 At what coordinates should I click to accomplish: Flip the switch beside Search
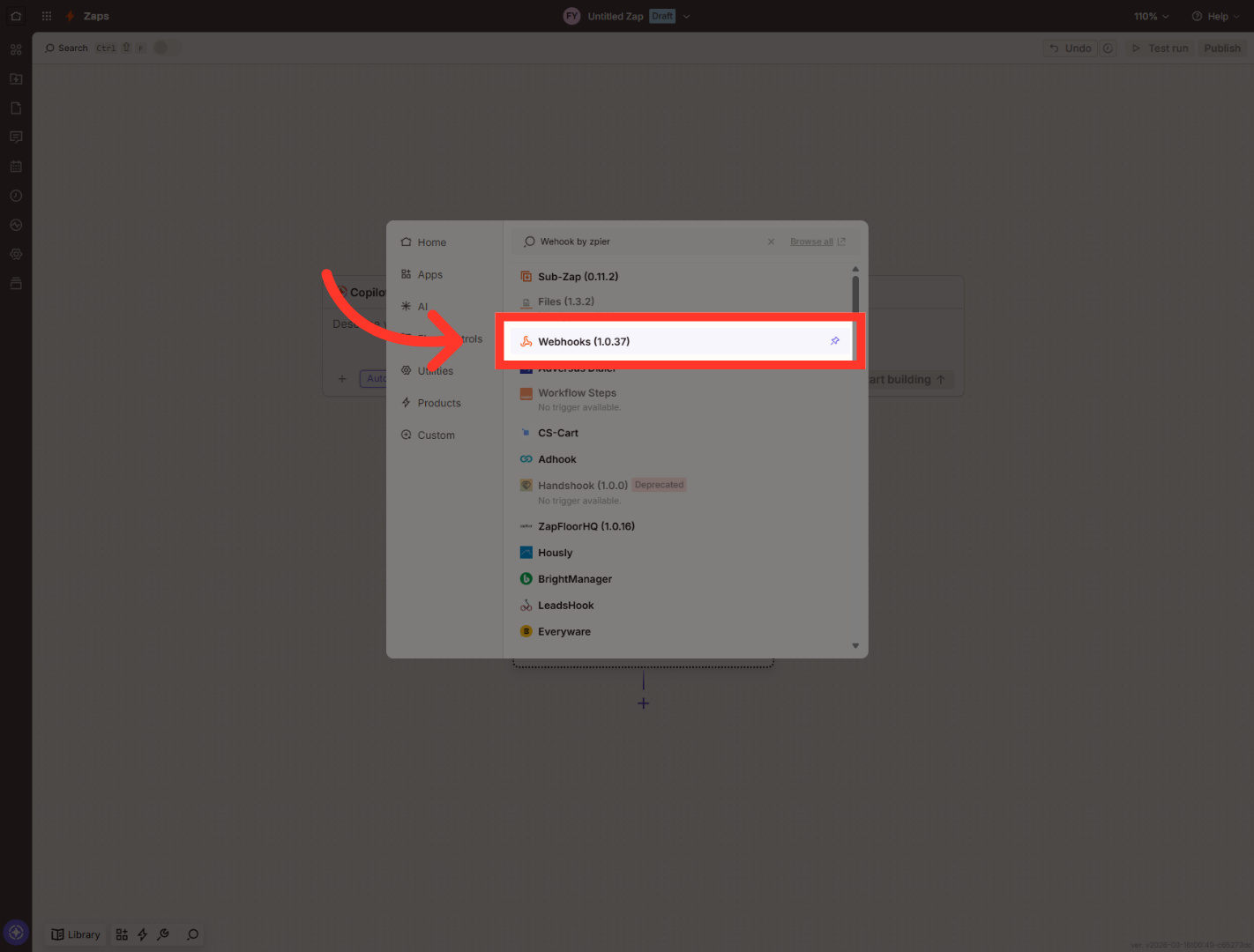click(165, 48)
